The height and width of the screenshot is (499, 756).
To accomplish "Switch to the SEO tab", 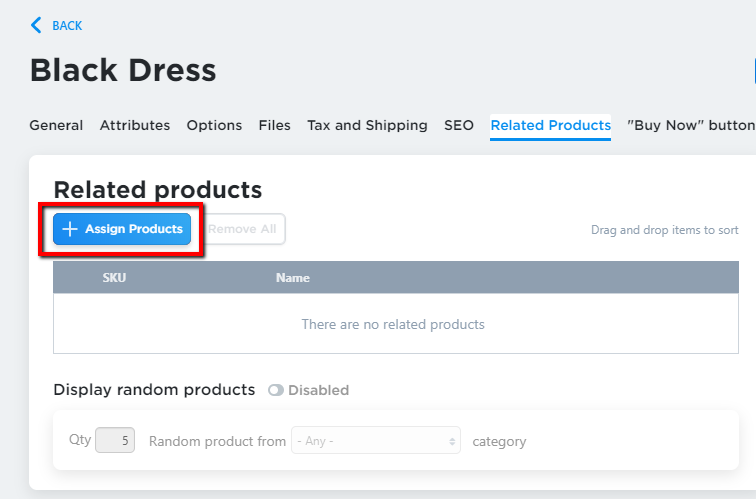I will click(x=459, y=125).
